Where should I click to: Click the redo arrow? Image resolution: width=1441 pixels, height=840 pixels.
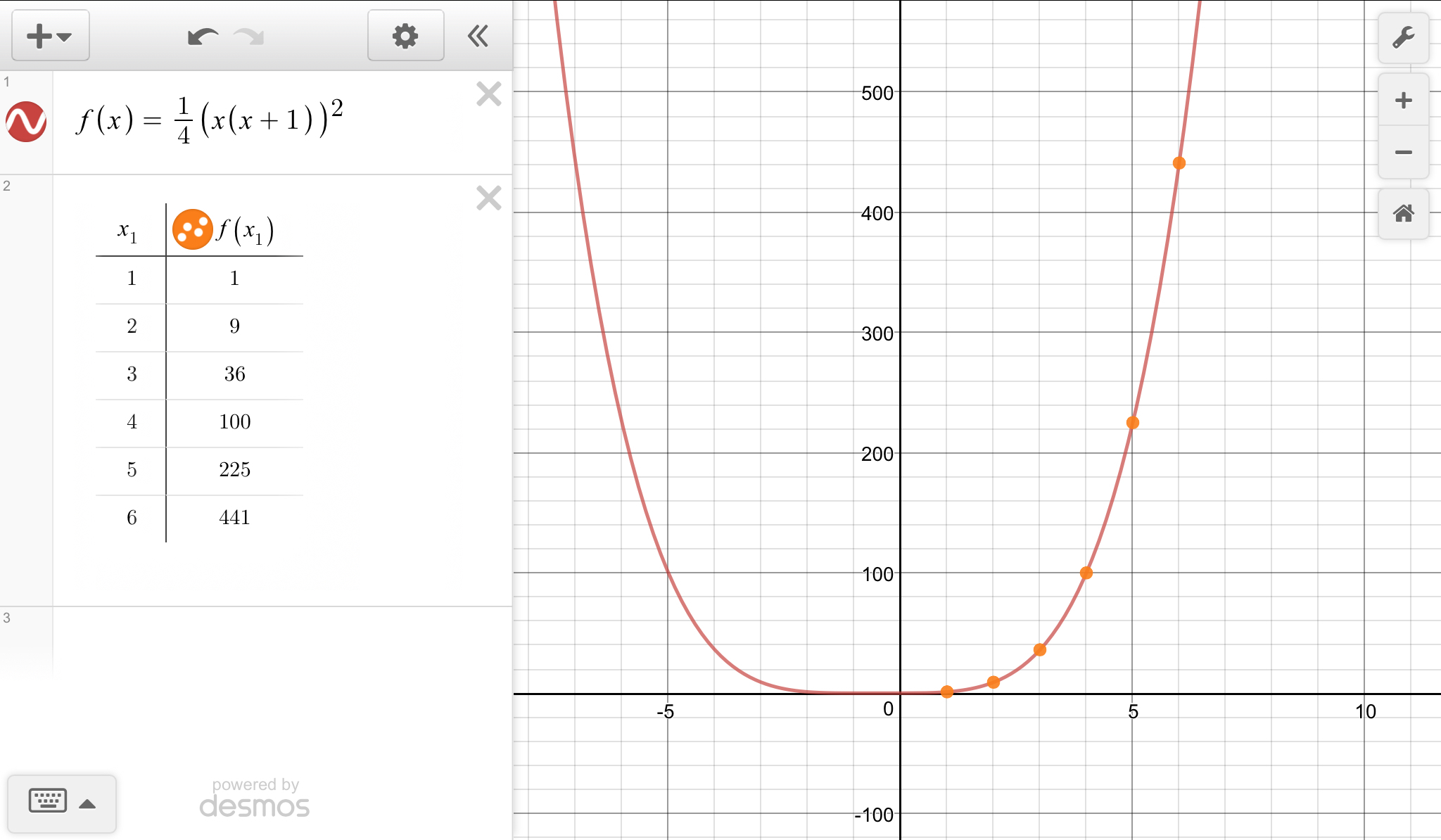249,37
